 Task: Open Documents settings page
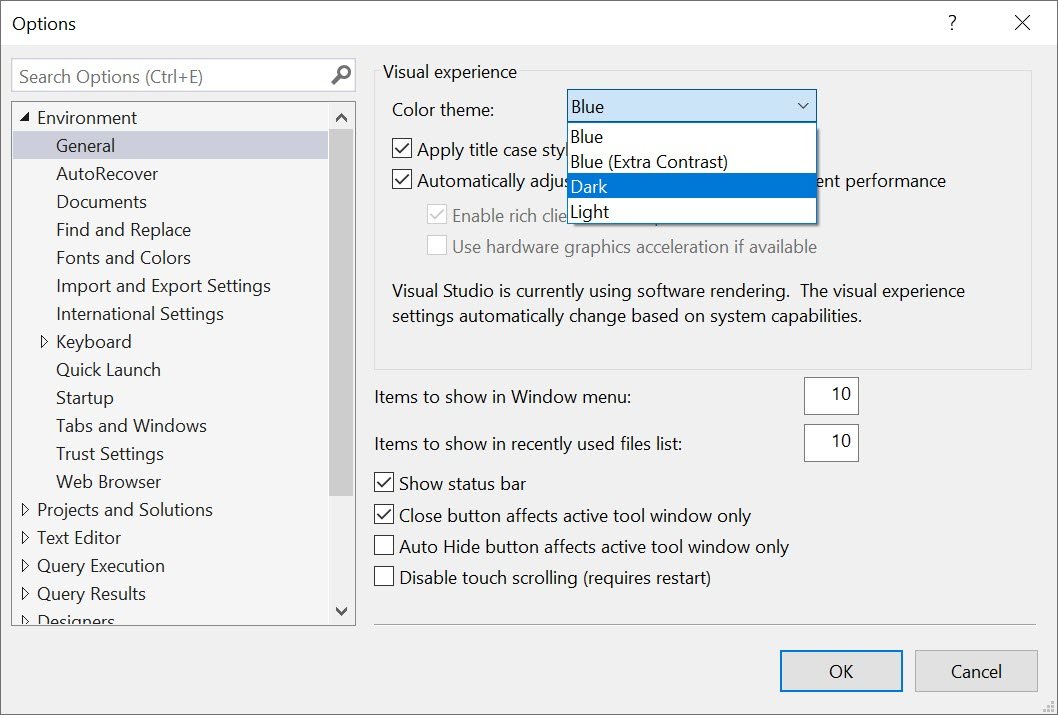point(101,202)
